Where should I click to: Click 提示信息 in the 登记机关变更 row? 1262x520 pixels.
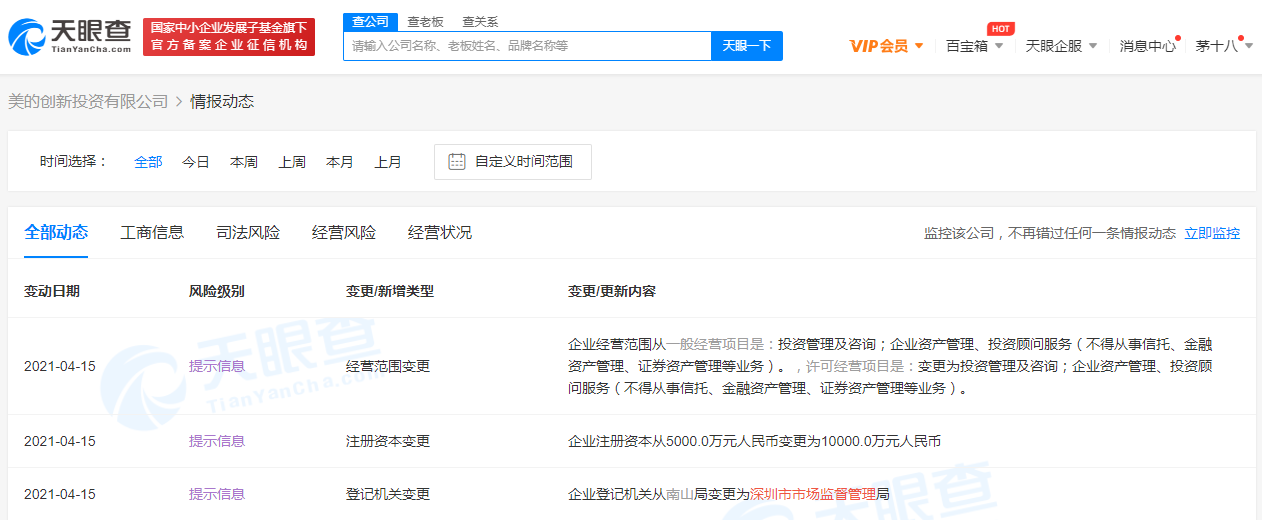coord(217,494)
